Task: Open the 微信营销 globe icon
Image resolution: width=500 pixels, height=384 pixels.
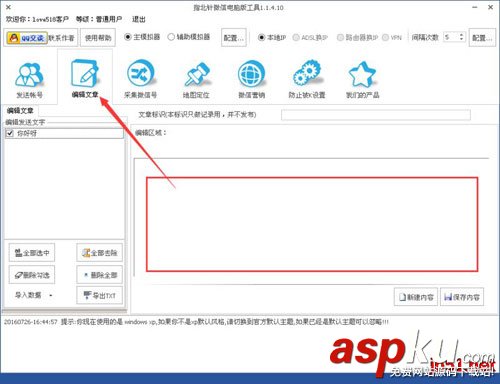Action: point(251,79)
